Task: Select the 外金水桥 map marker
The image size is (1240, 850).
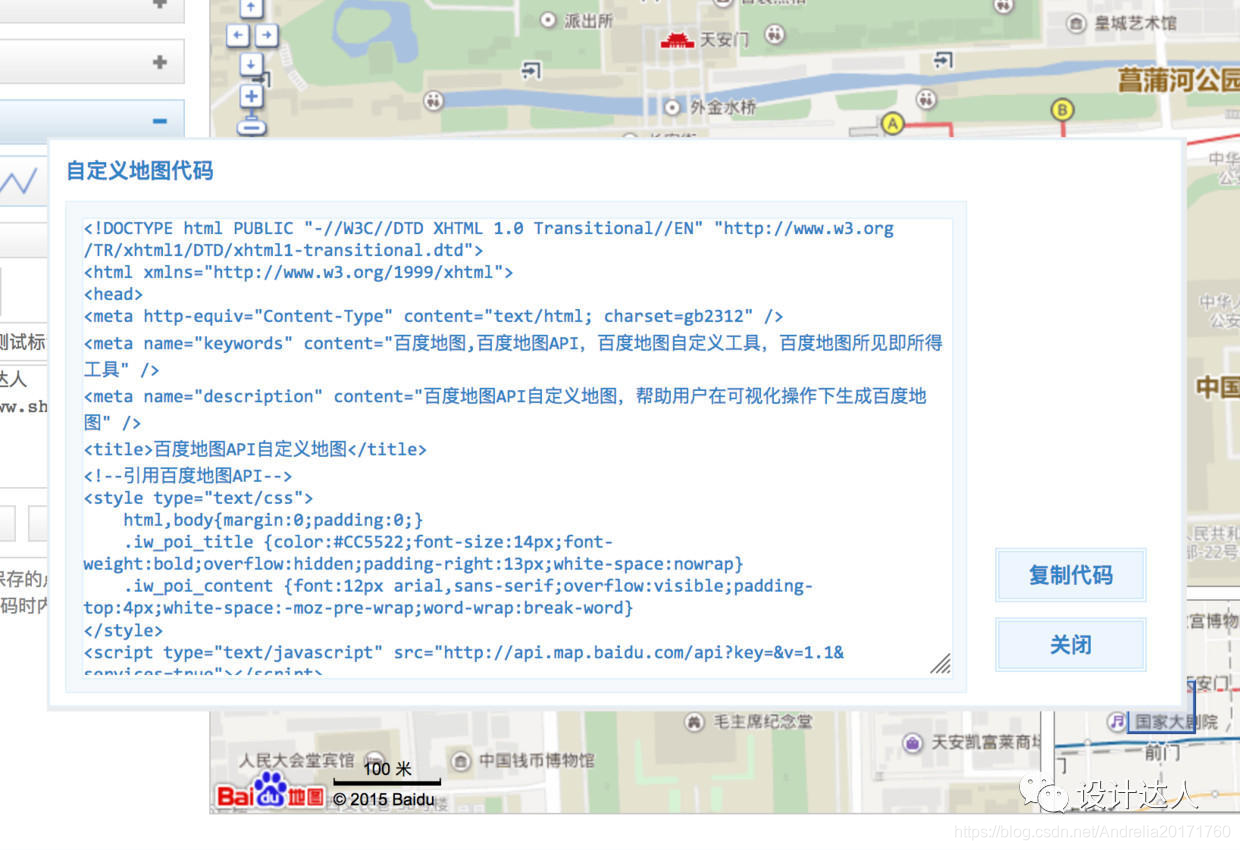Action: pos(671,106)
